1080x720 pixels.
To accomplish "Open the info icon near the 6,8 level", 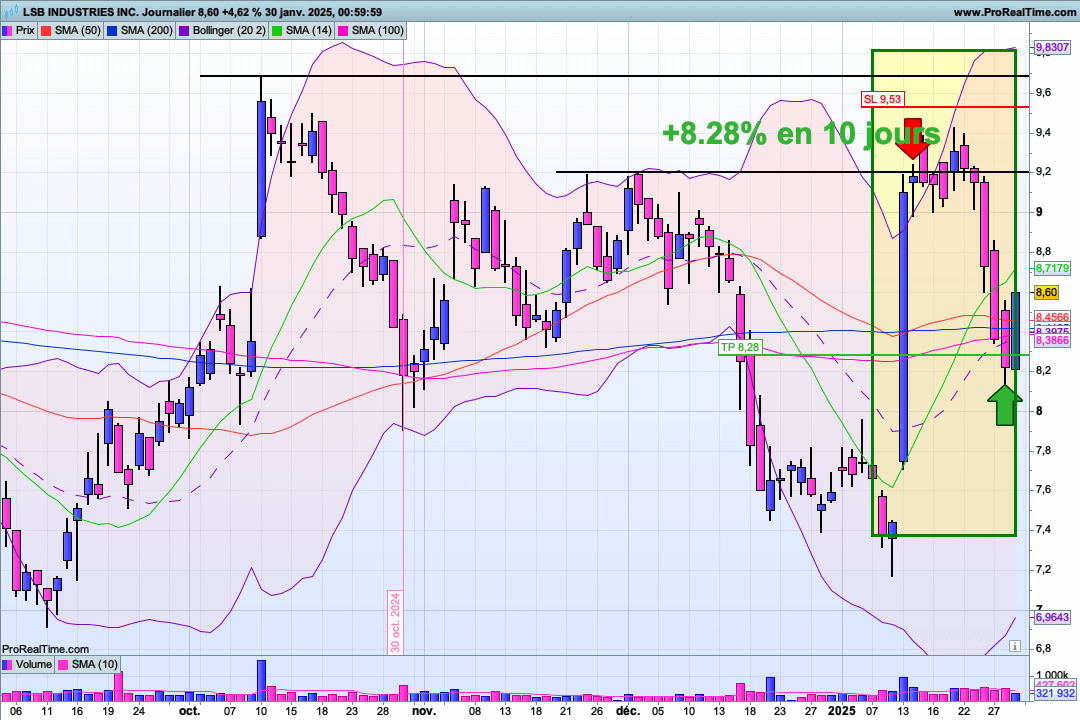I will click(x=1015, y=646).
